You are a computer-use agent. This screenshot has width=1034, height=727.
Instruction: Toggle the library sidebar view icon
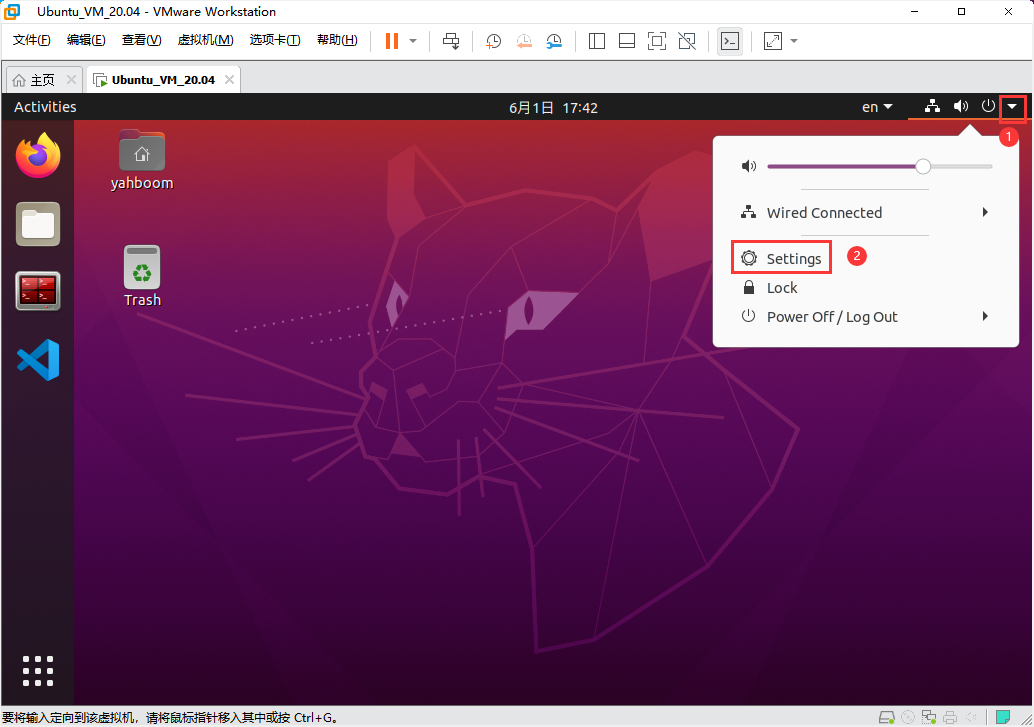(x=597, y=41)
